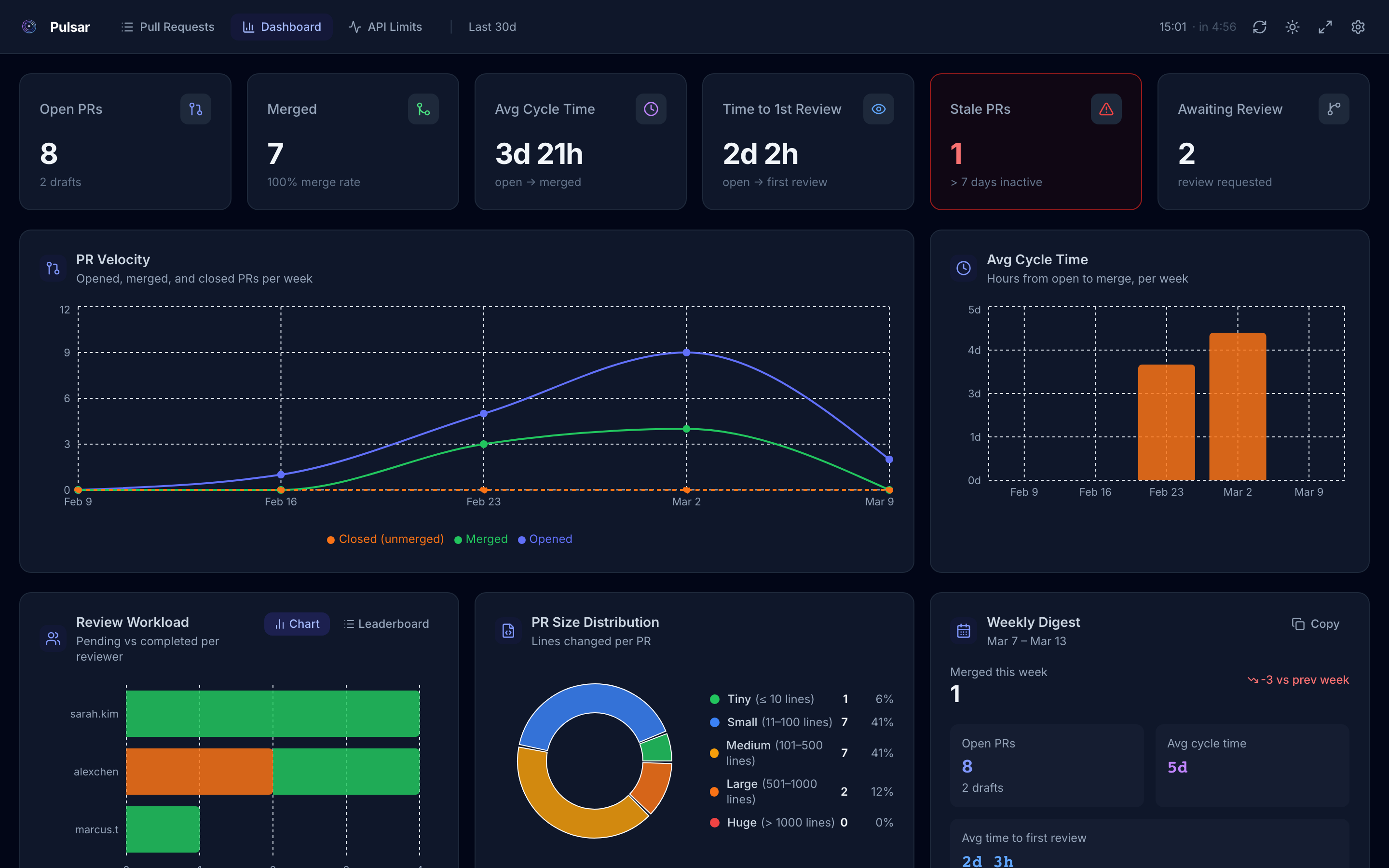
Task: Refresh data using the sync icon
Action: (x=1260, y=27)
